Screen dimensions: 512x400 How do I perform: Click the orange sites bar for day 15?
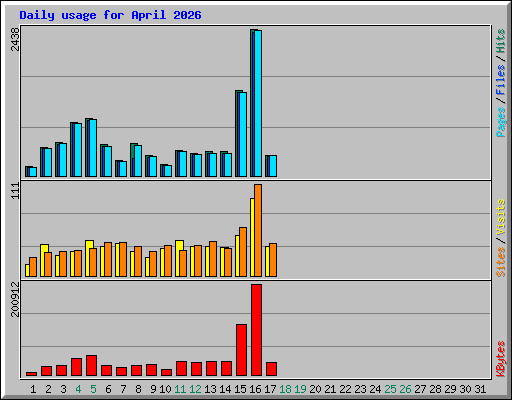click(x=243, y=252)
